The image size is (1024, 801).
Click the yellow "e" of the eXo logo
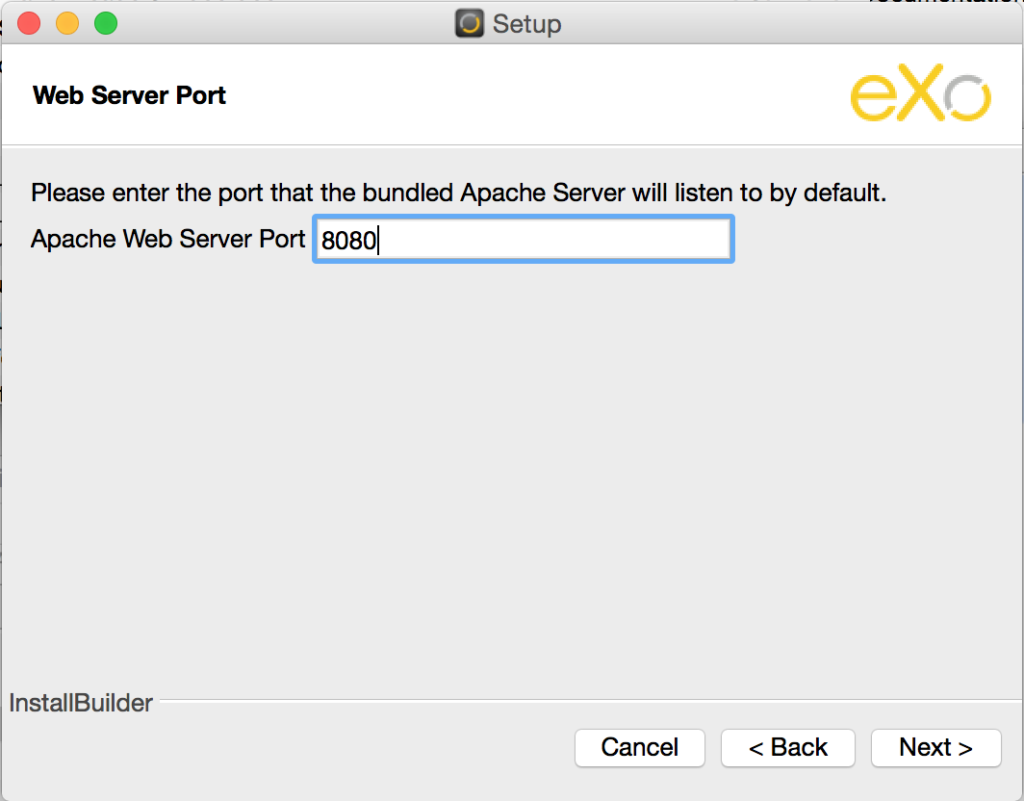point(876,100)
